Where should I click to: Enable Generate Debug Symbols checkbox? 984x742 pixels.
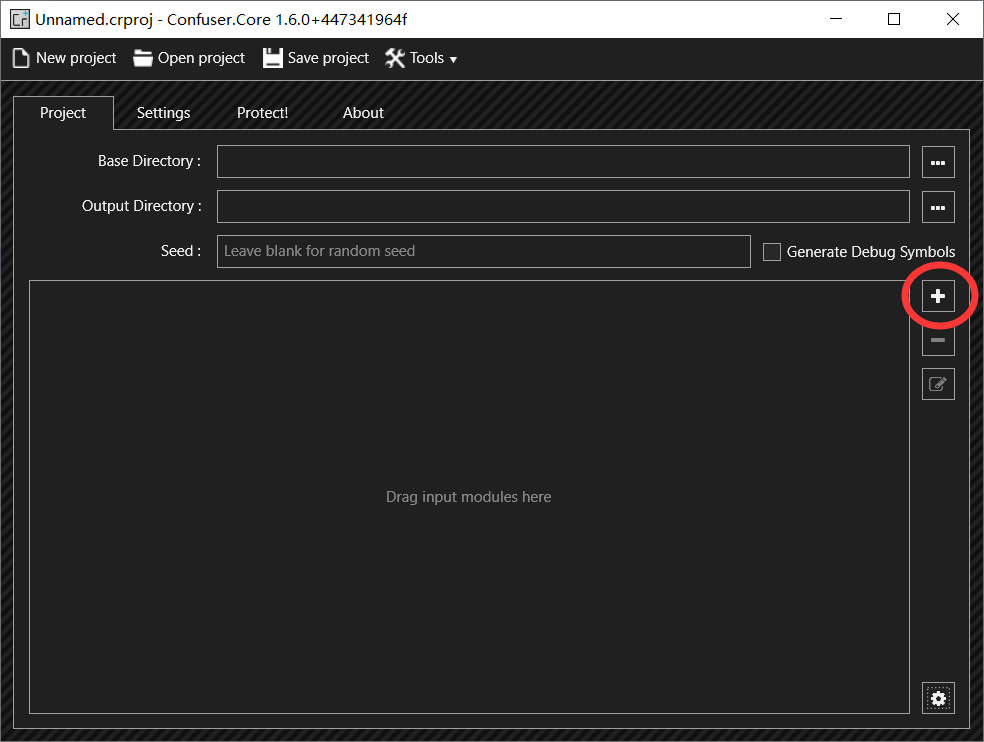(771, 252)
